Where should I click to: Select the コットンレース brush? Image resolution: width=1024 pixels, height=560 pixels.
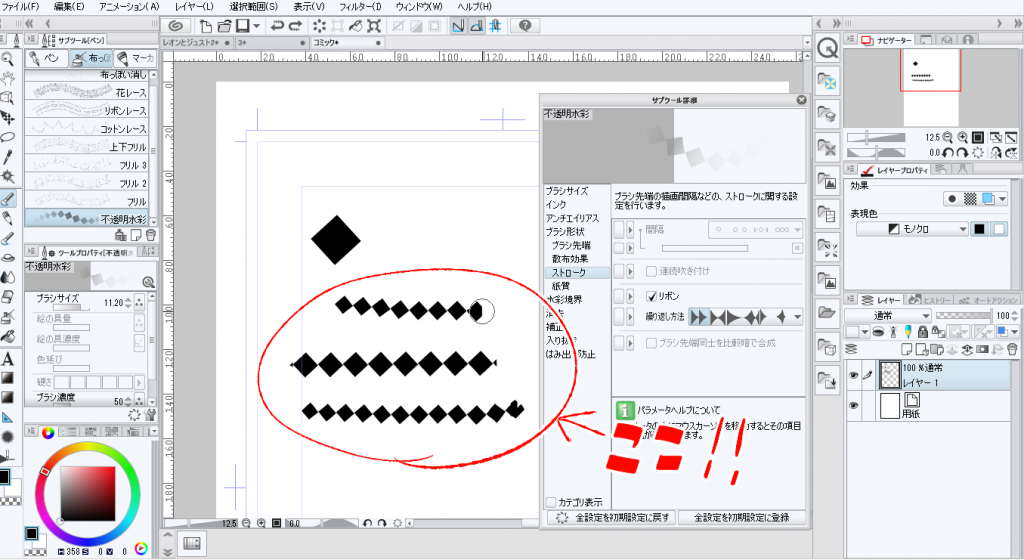tap(87, 129)
